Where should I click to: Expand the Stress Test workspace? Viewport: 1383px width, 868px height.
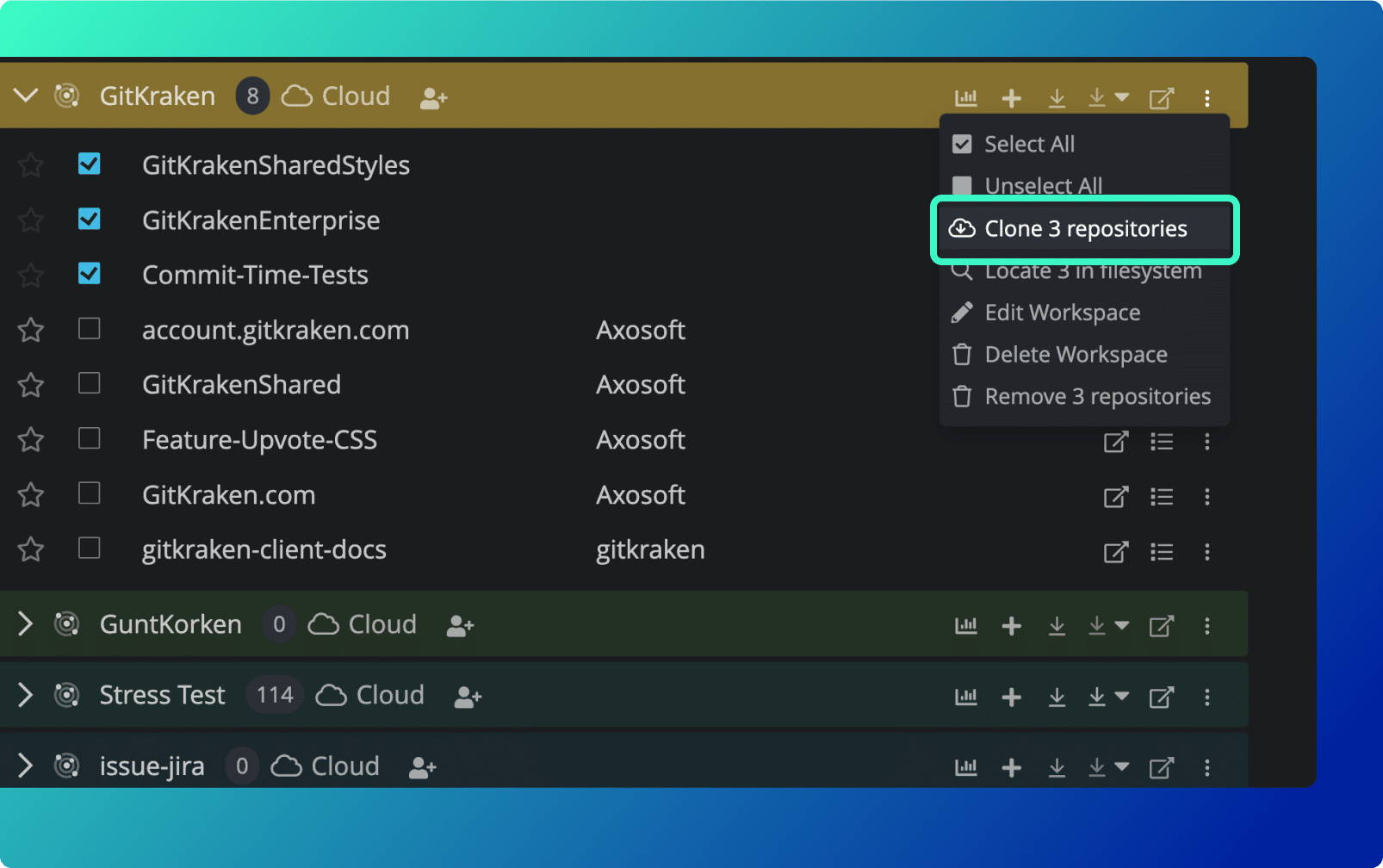[x=25, y=695]
